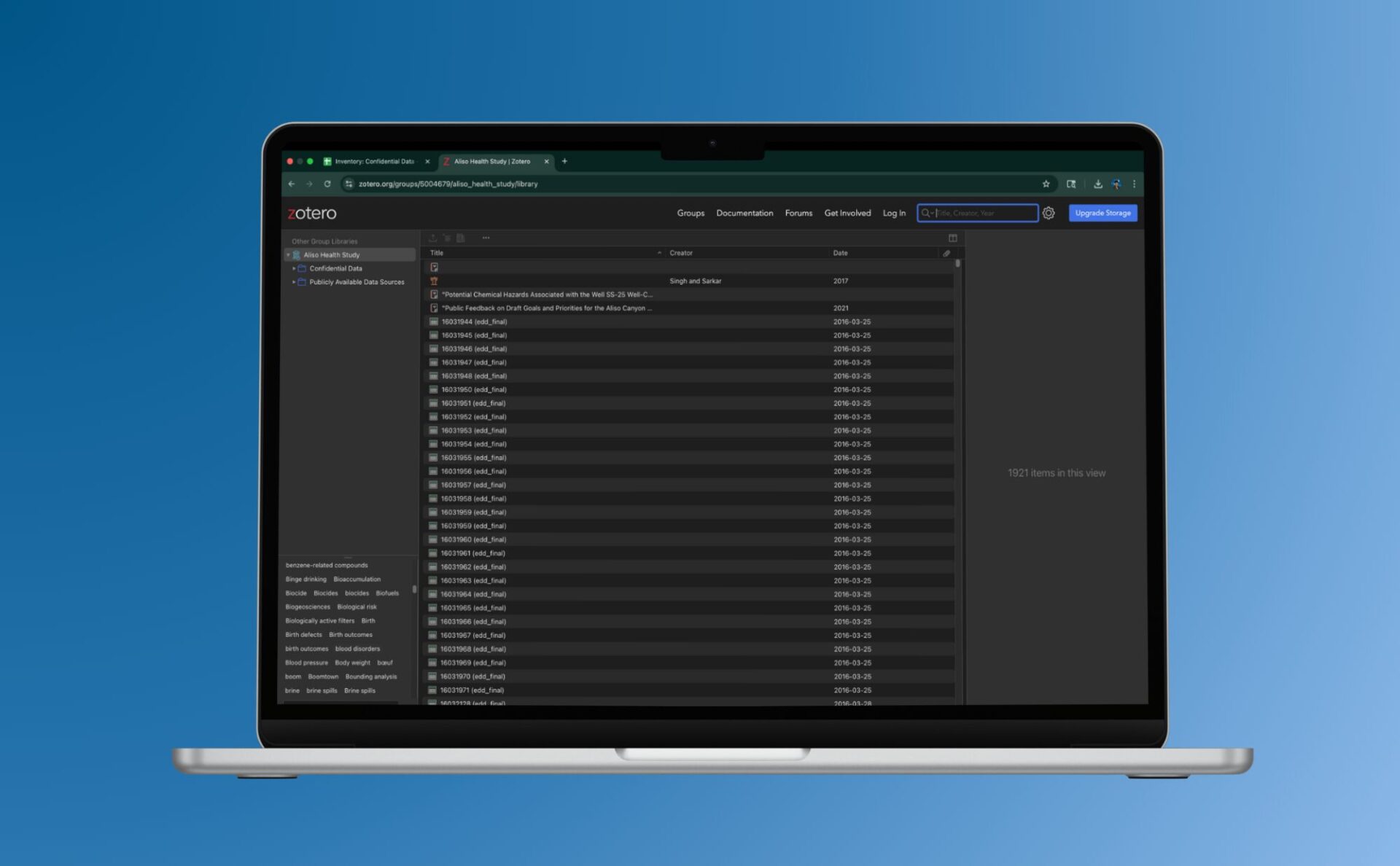The width and height of the screenshot is (1400, 866).
Task: Close the Inventory: Confidential Data tab
Action: point(427,162)
